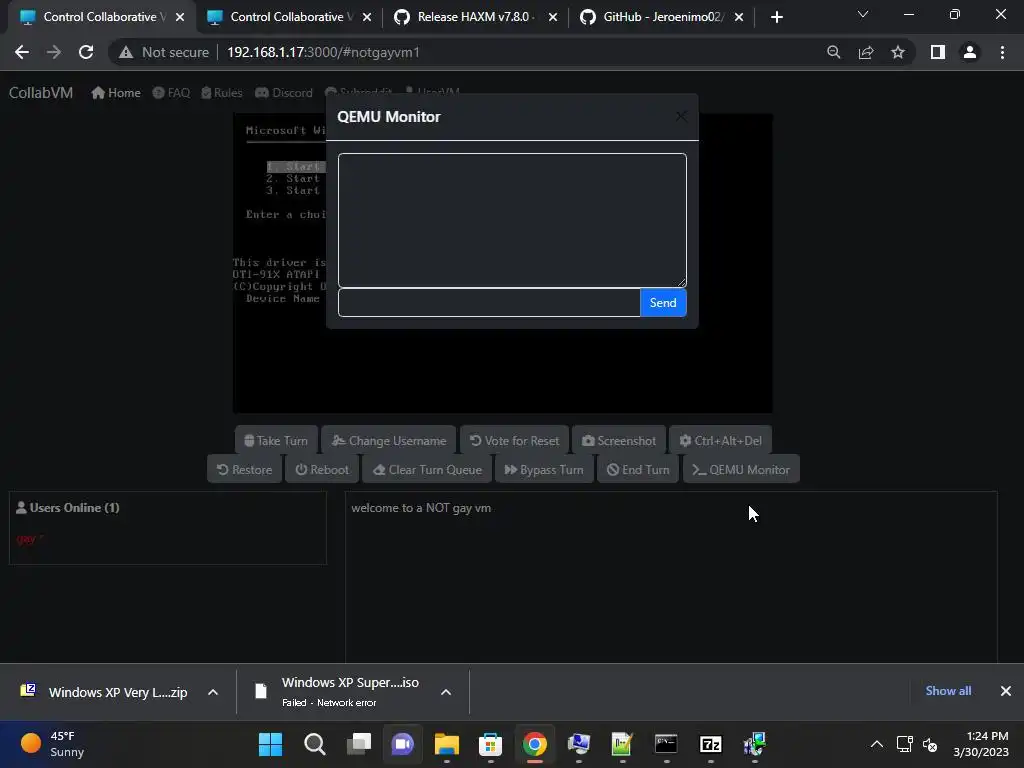Click the volume muted tray icon
The width and height of the screenshot is (1024, 768).
tap(930, 744)
